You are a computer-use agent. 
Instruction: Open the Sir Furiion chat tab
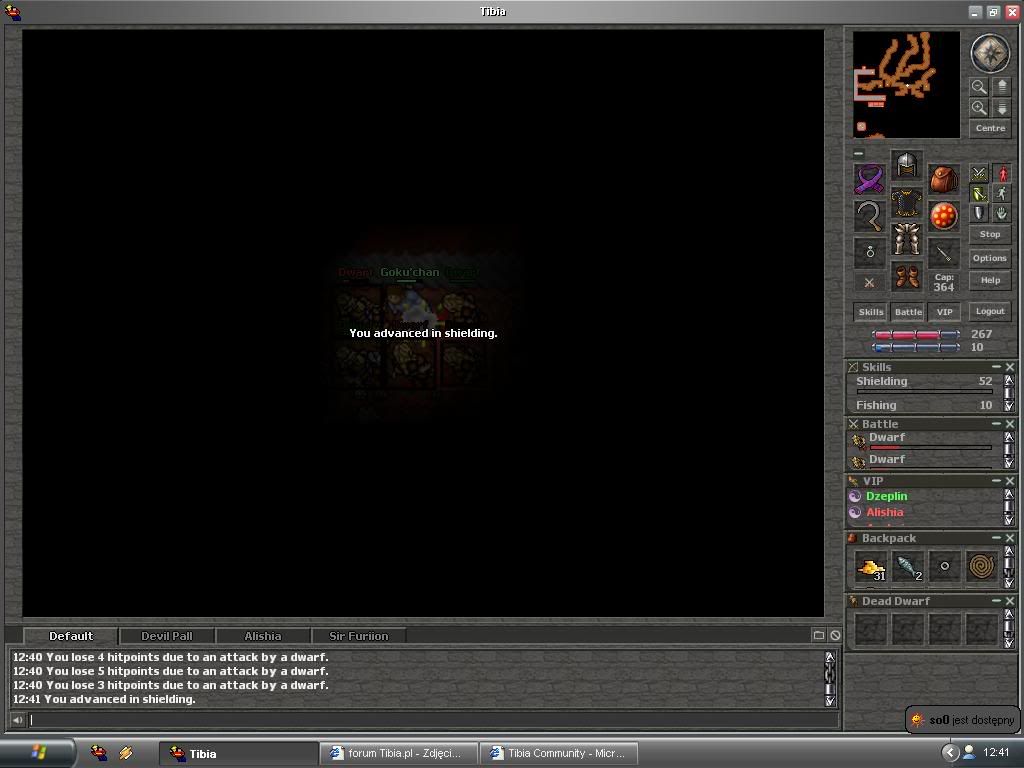click(x=359, y=636)
